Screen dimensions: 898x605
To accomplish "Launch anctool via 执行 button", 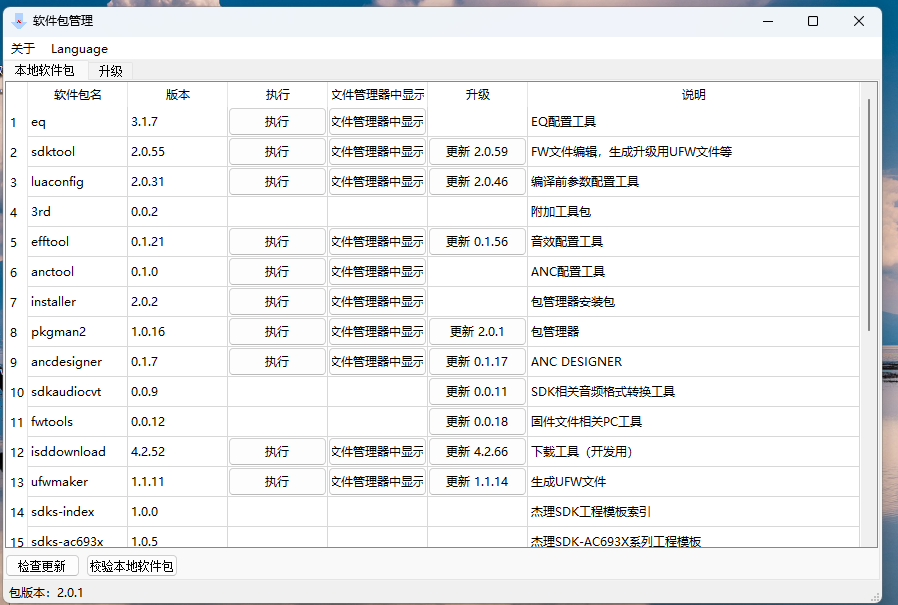I will (277, 272).
